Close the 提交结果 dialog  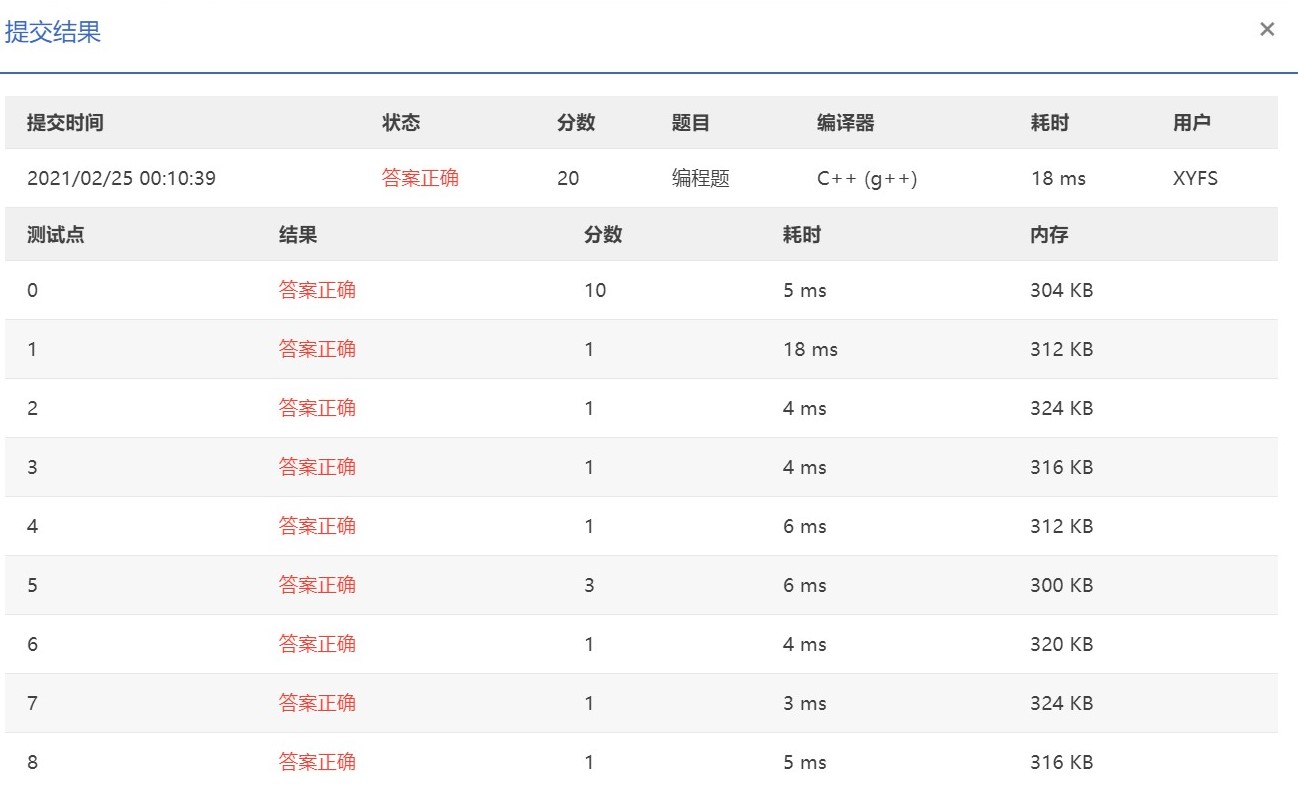1267,29
